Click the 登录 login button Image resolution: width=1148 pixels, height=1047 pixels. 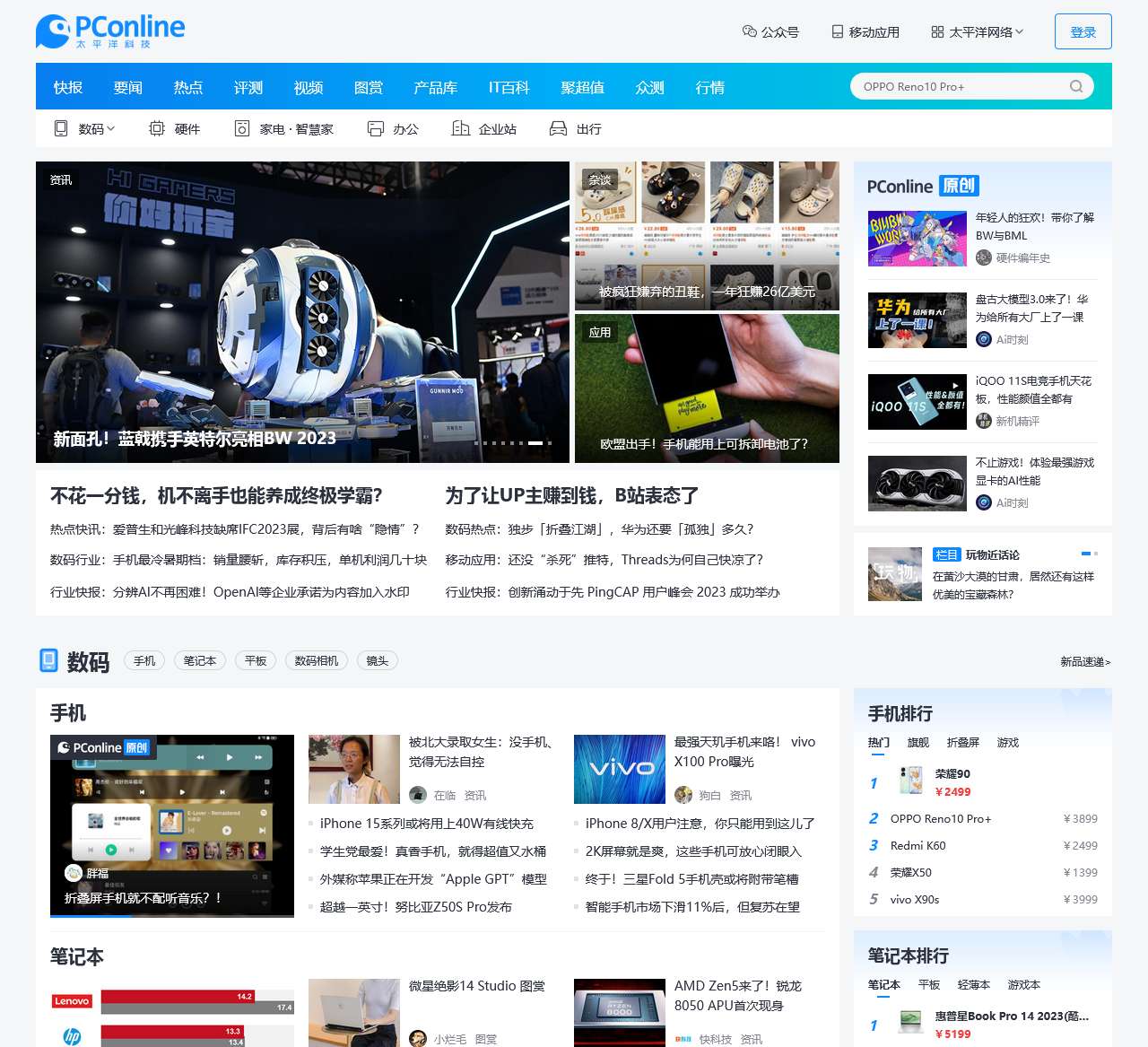1083,31
